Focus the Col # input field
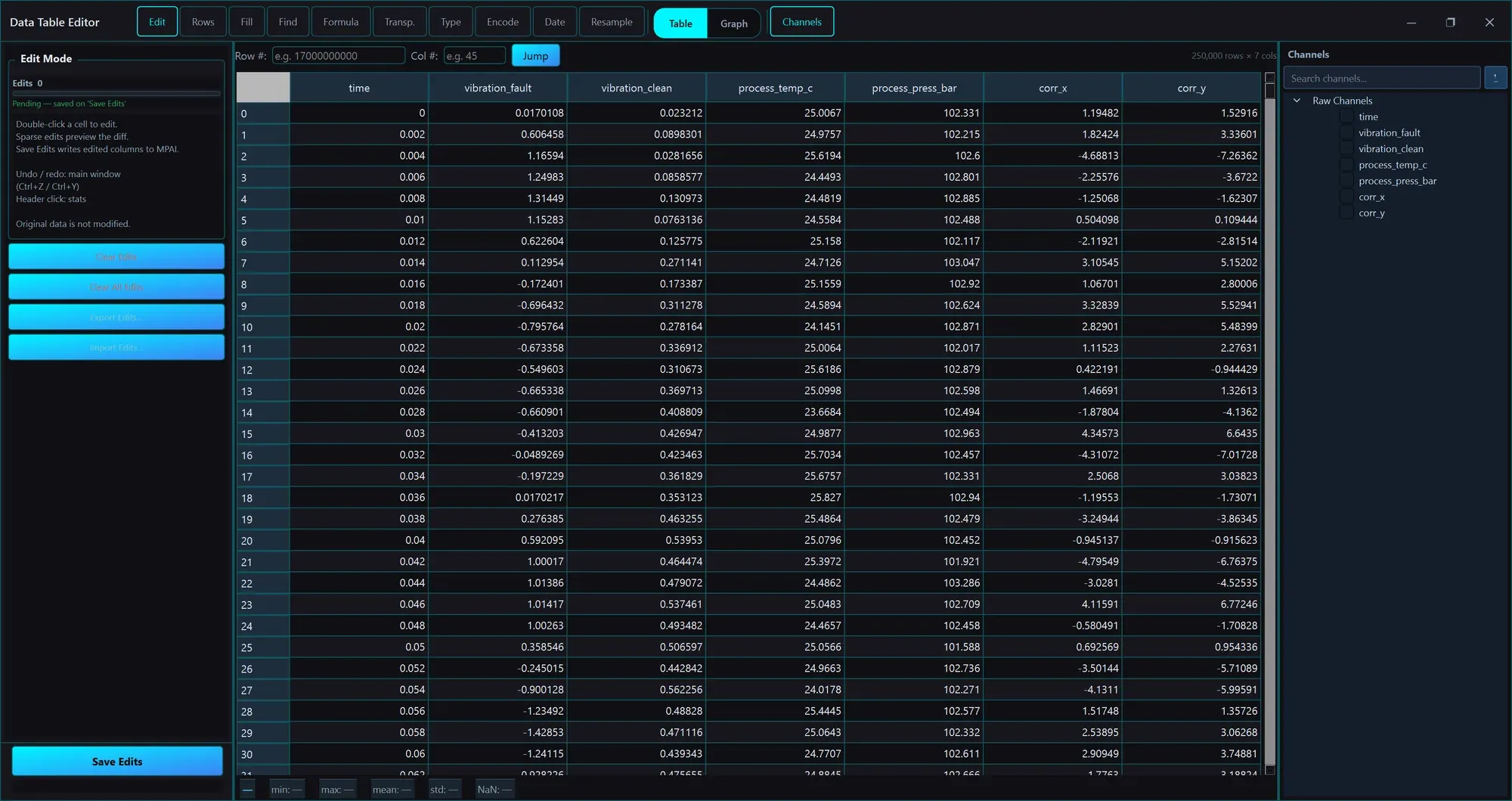This screenshot has height=801, width=1512. [474, 56]
